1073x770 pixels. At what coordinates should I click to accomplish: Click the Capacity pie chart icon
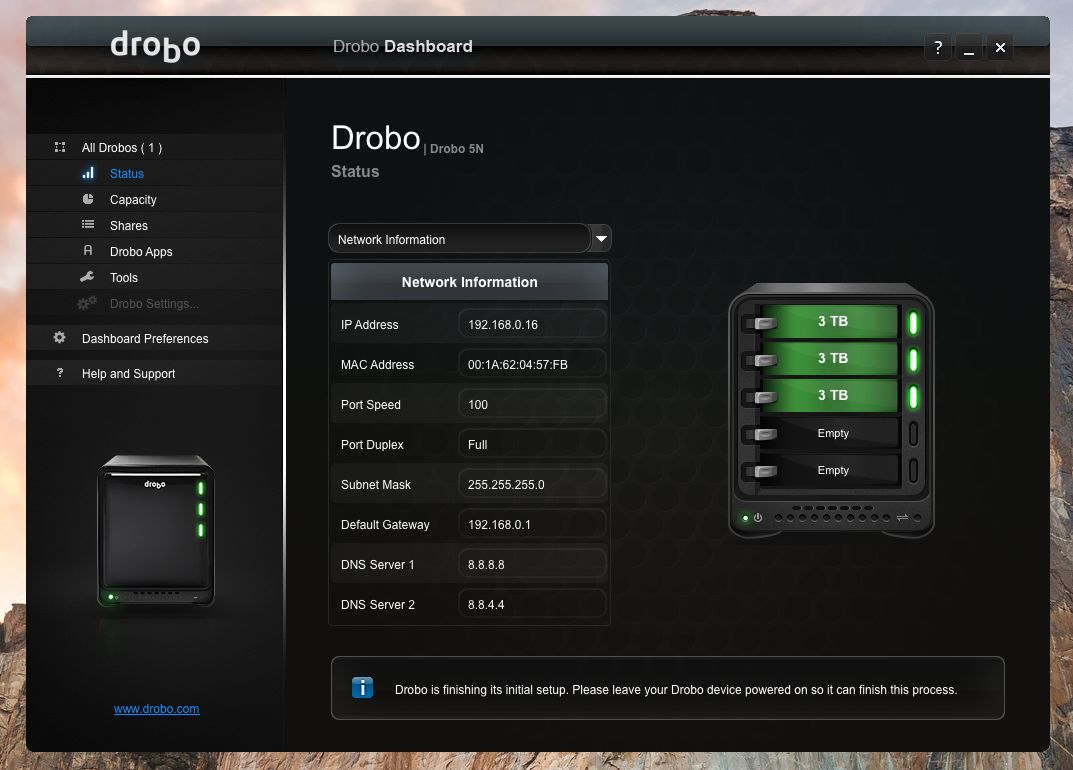coord(88,200)
